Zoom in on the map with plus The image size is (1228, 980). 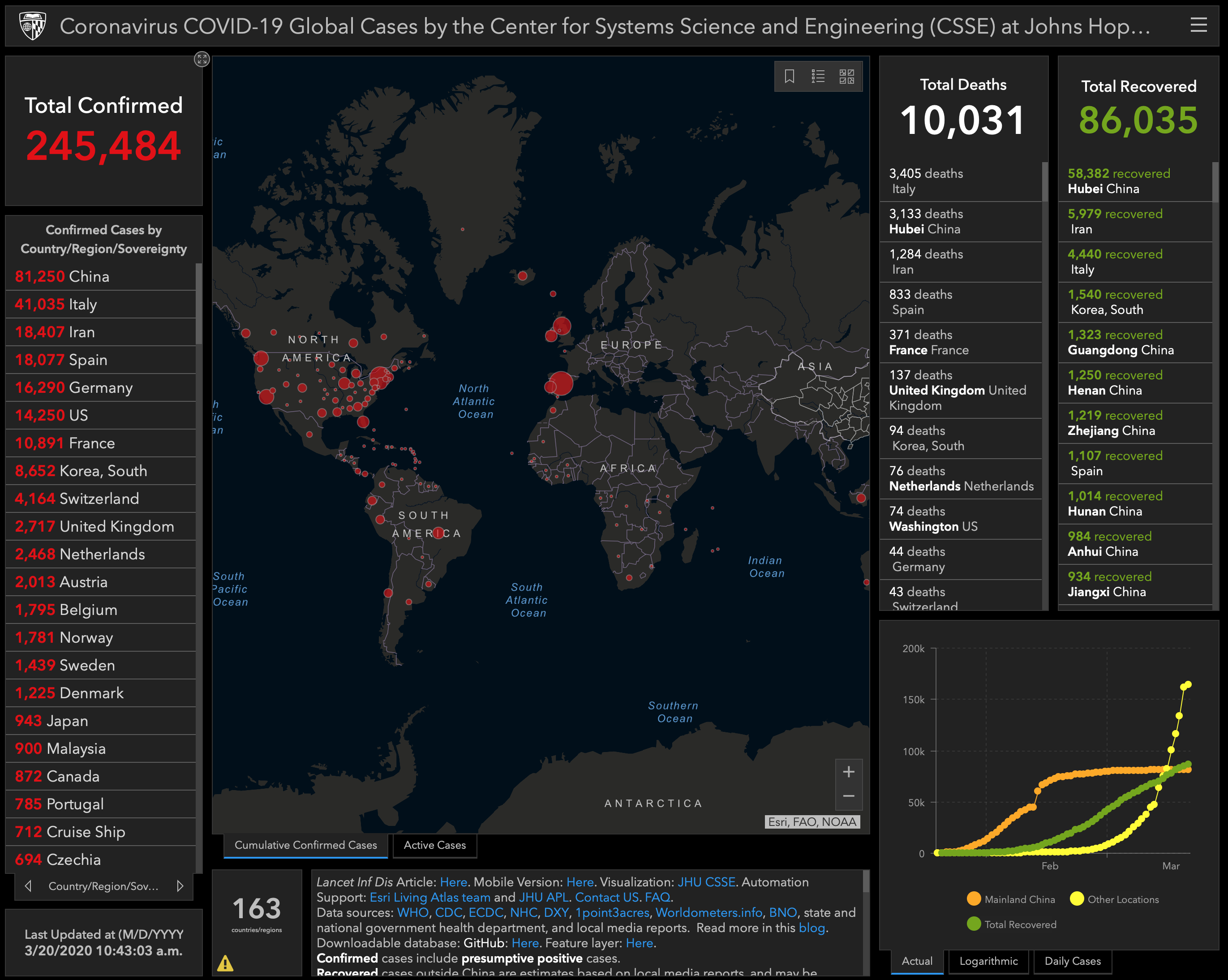click(x=849, y=772)
